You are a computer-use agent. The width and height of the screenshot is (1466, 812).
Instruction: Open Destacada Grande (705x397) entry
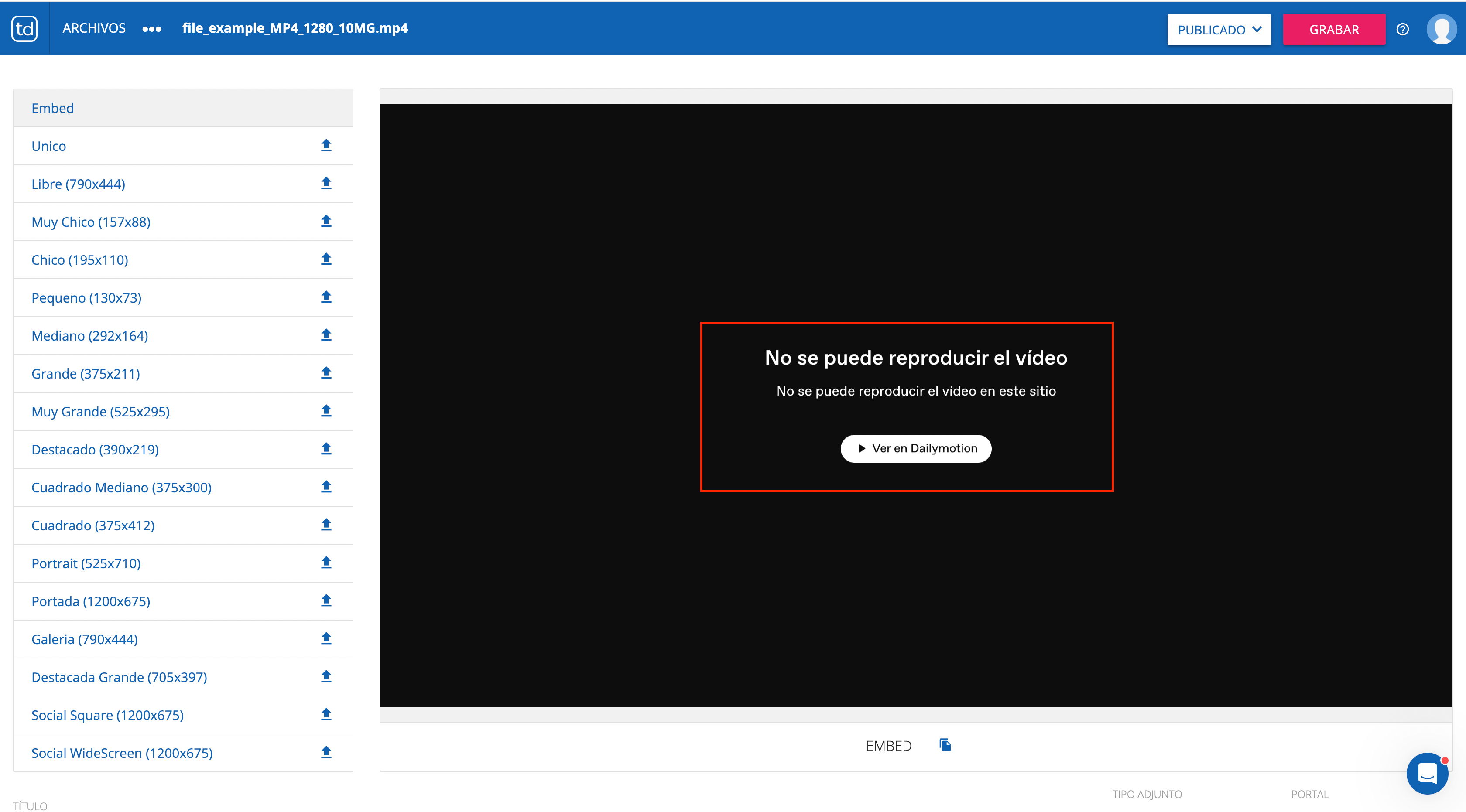(119, 677)
